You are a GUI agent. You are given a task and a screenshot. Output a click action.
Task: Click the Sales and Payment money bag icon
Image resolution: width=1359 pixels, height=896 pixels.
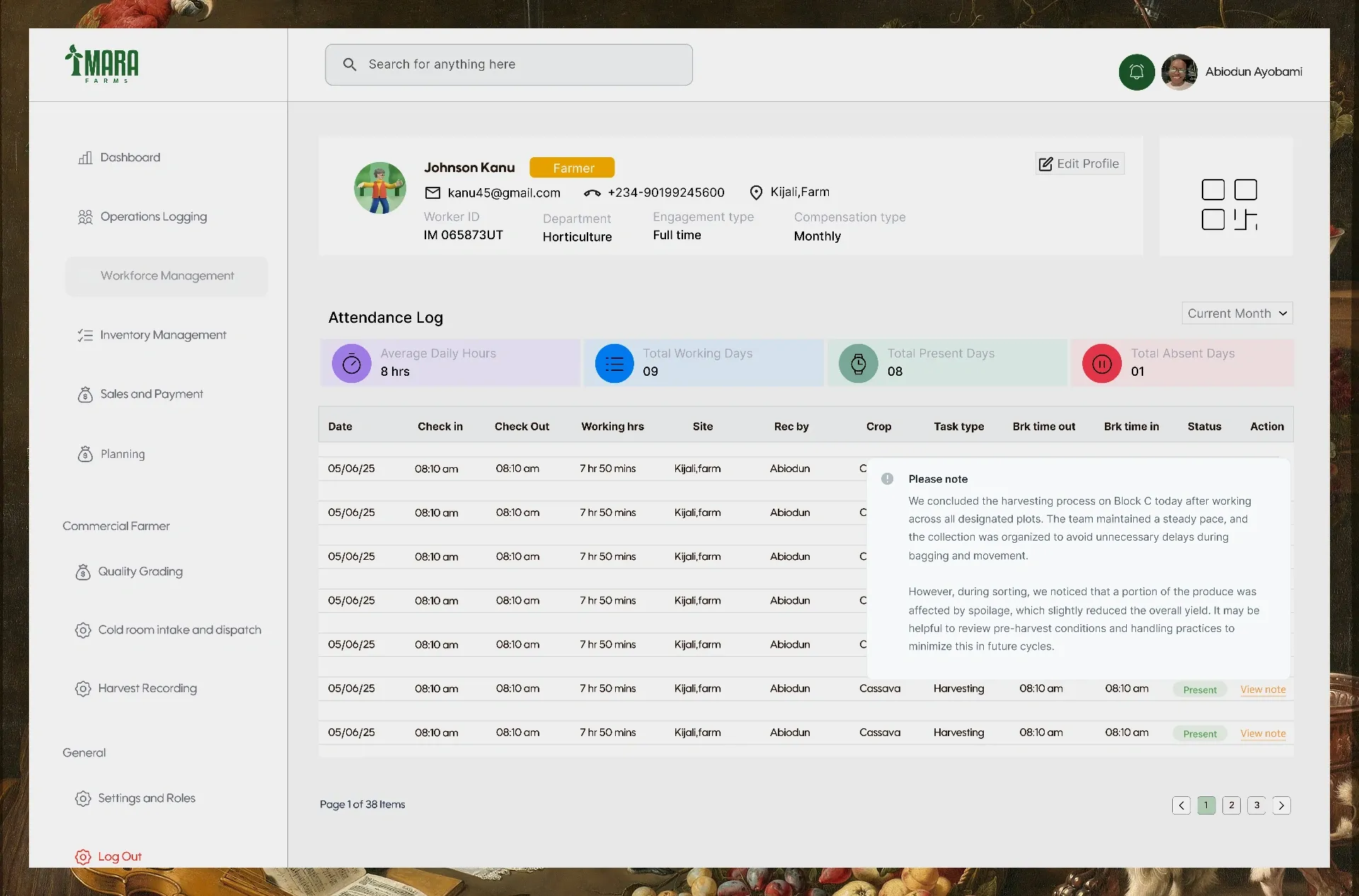85,394
